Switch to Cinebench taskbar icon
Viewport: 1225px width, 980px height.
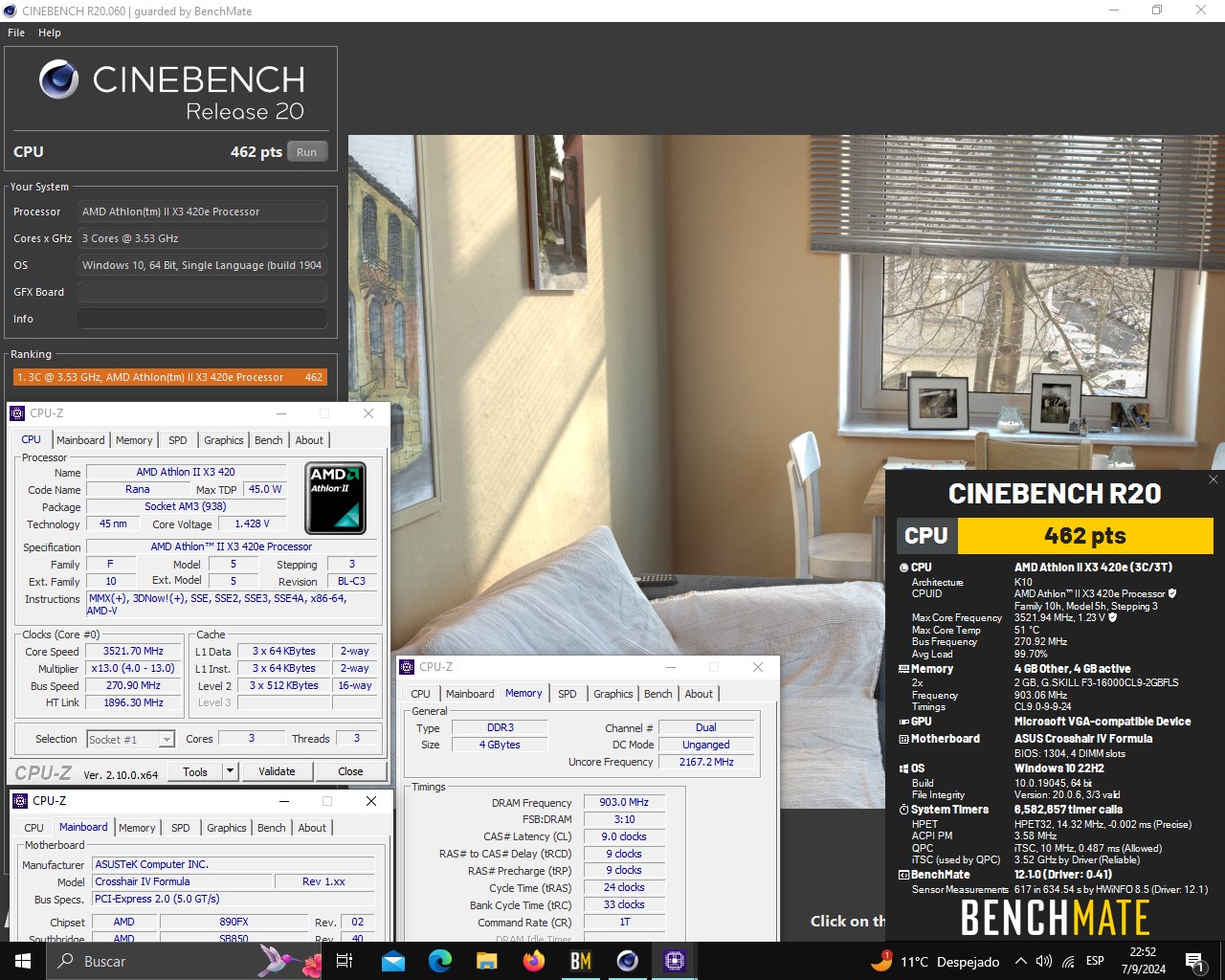(628, 961)
